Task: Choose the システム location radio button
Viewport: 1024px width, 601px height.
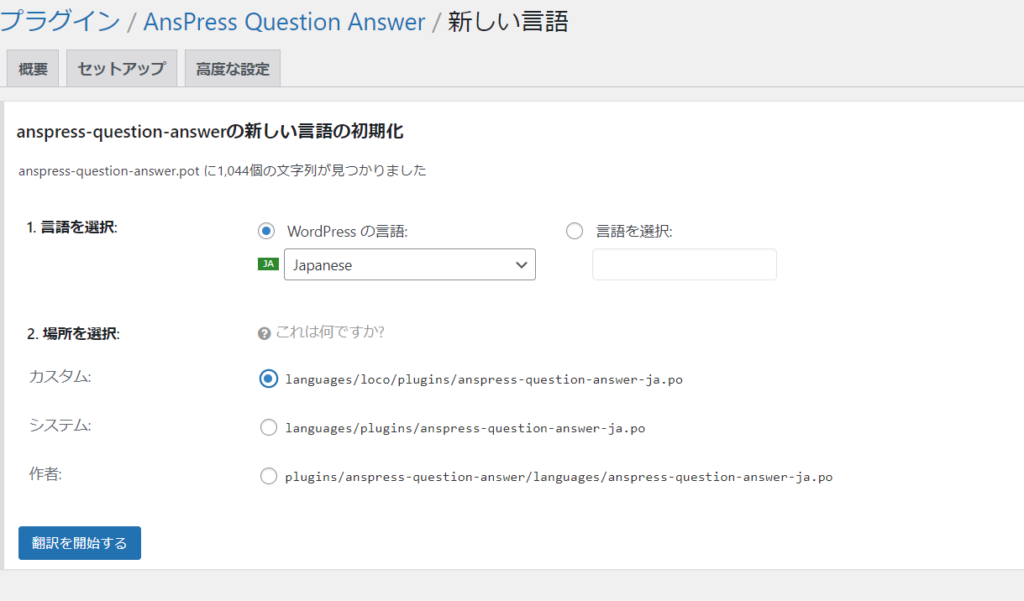Action: [x=268, y=428]
